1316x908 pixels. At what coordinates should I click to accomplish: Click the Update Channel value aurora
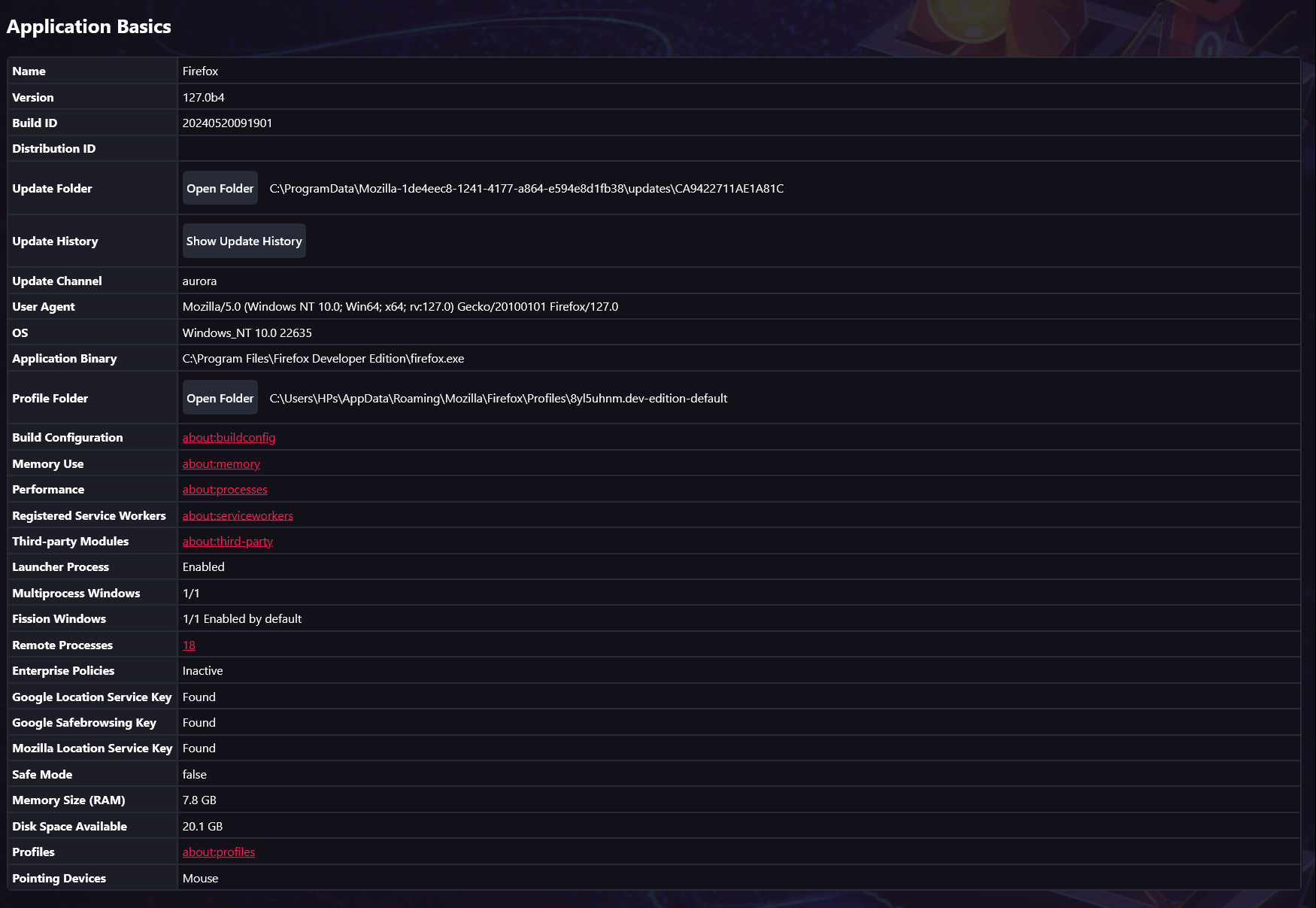(199, 281)
